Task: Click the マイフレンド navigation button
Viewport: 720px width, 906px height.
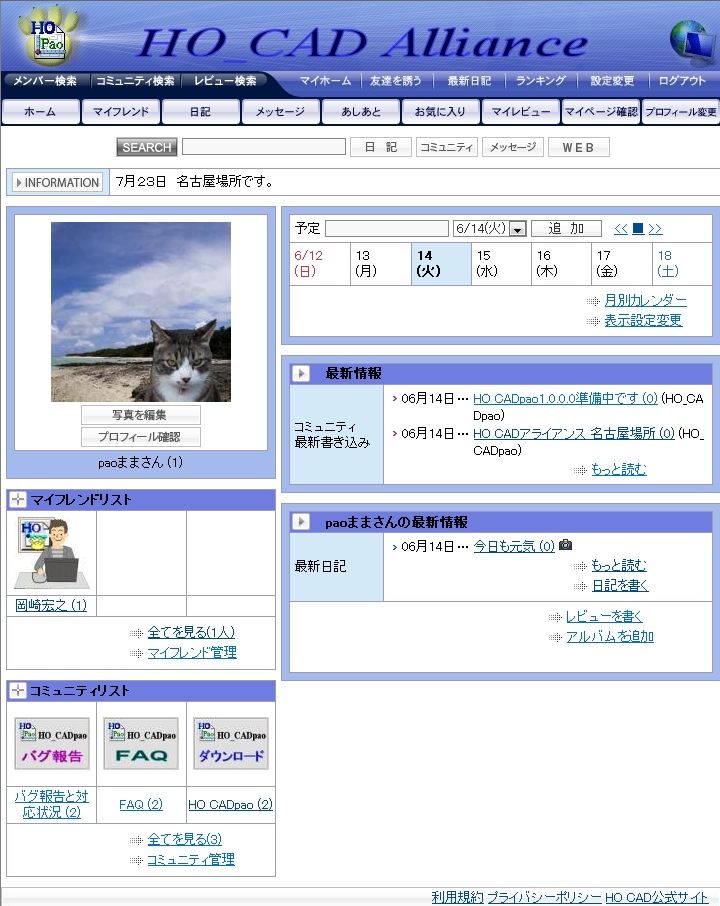Action: (x=121, y=112)
